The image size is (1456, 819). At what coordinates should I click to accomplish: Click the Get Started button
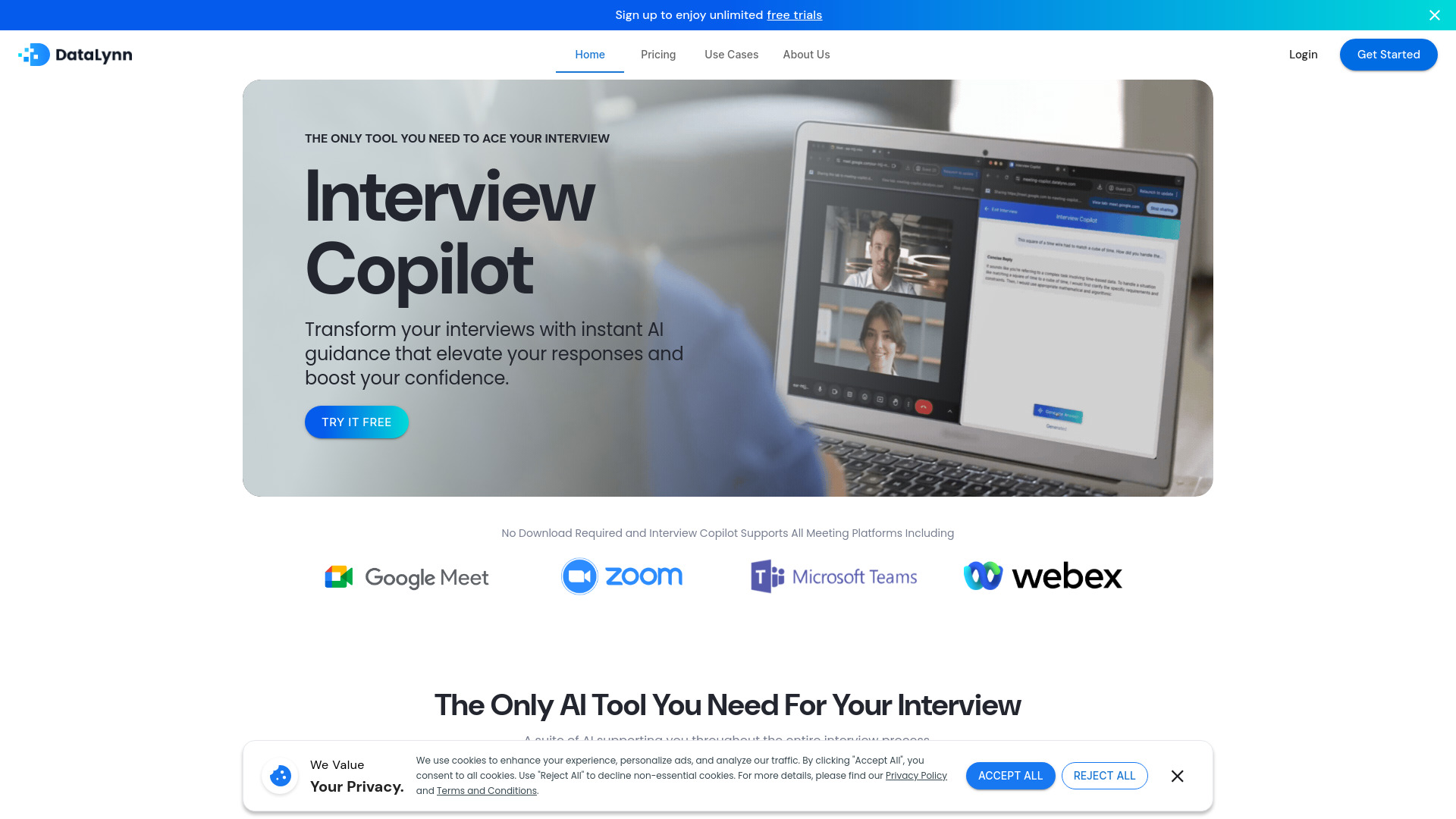pos(1388,54)
